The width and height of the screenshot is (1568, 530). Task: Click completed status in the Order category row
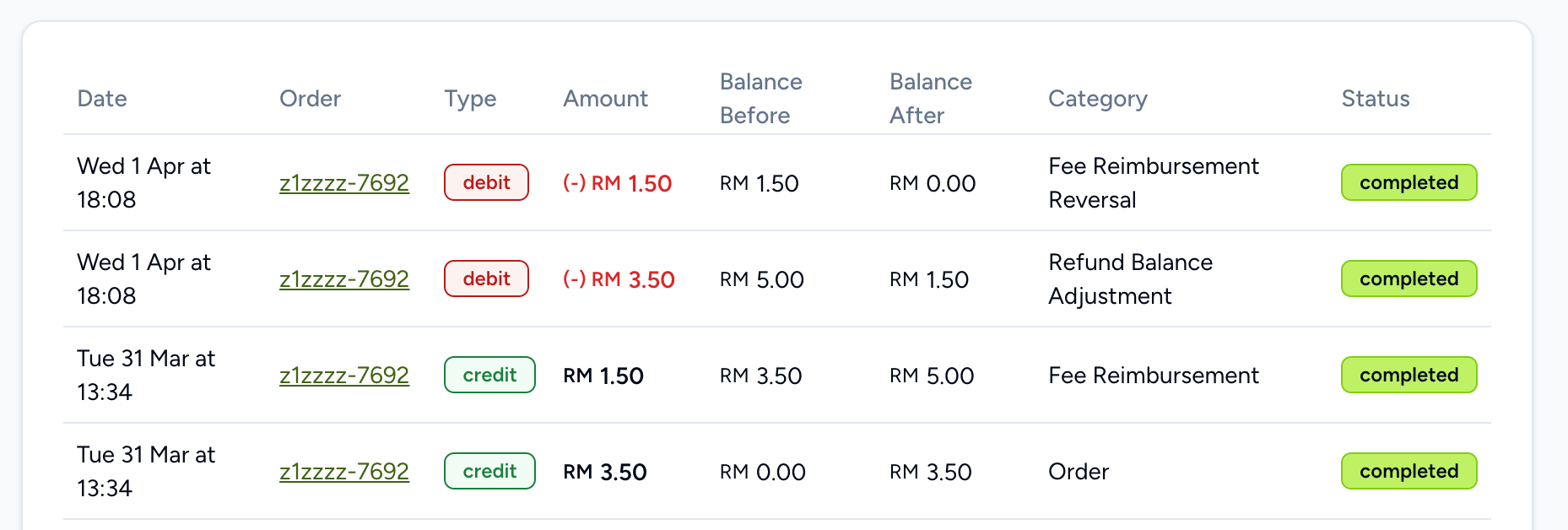1408,472
